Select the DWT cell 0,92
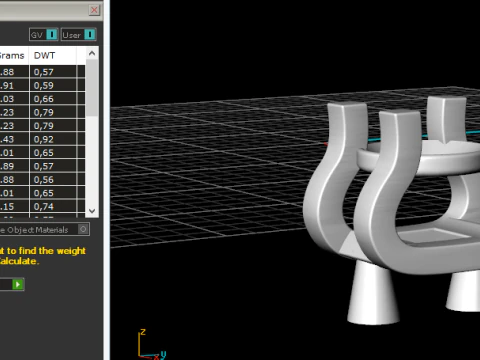The image size is (480, 360). pyautogui.click(x=53, y=139)
